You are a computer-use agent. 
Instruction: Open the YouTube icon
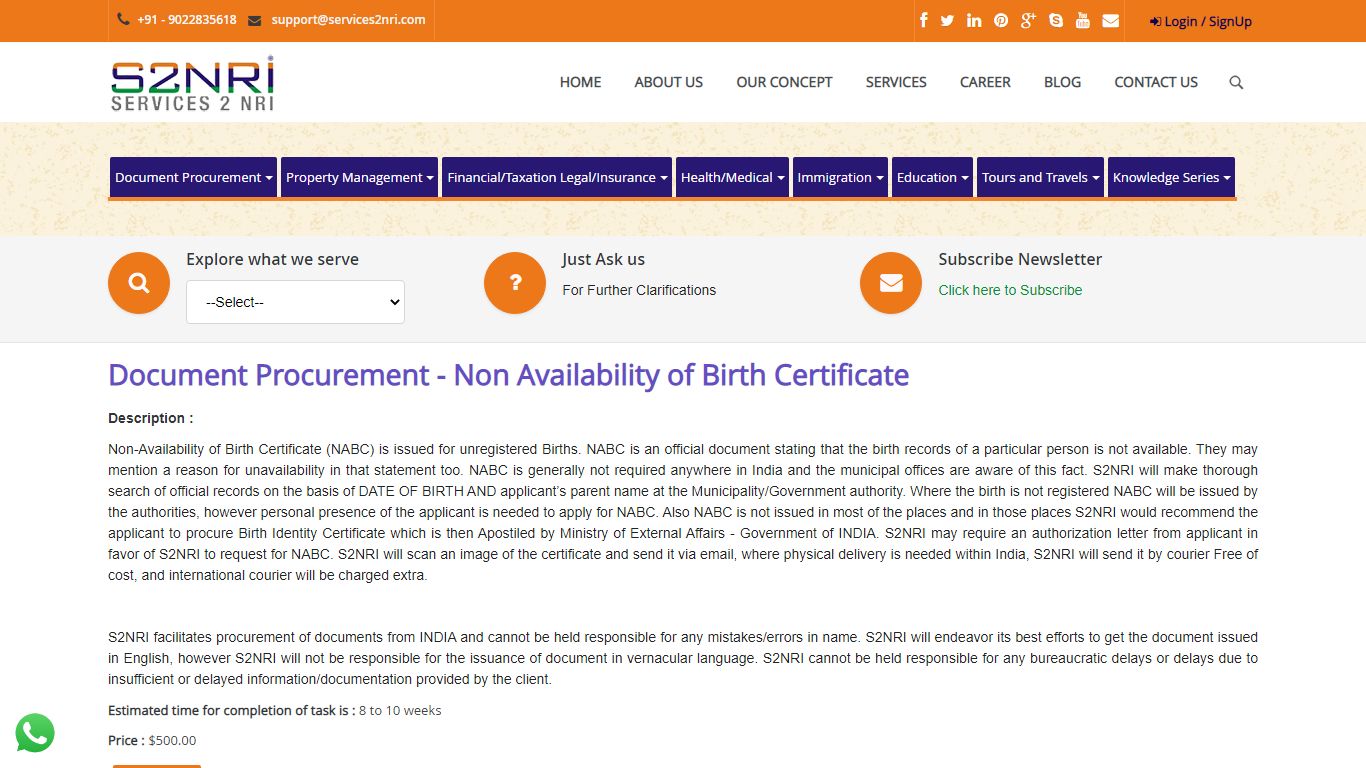point(1082,20)
